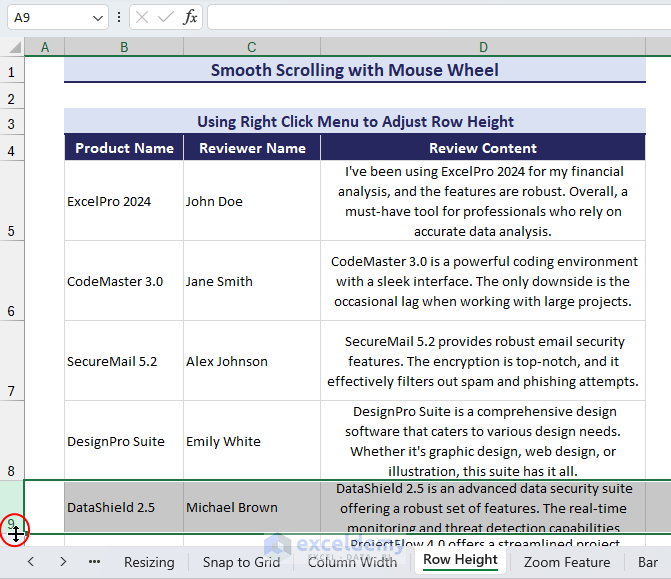
Task: Select the Jane Smith cell
Action: coord(252,281)
